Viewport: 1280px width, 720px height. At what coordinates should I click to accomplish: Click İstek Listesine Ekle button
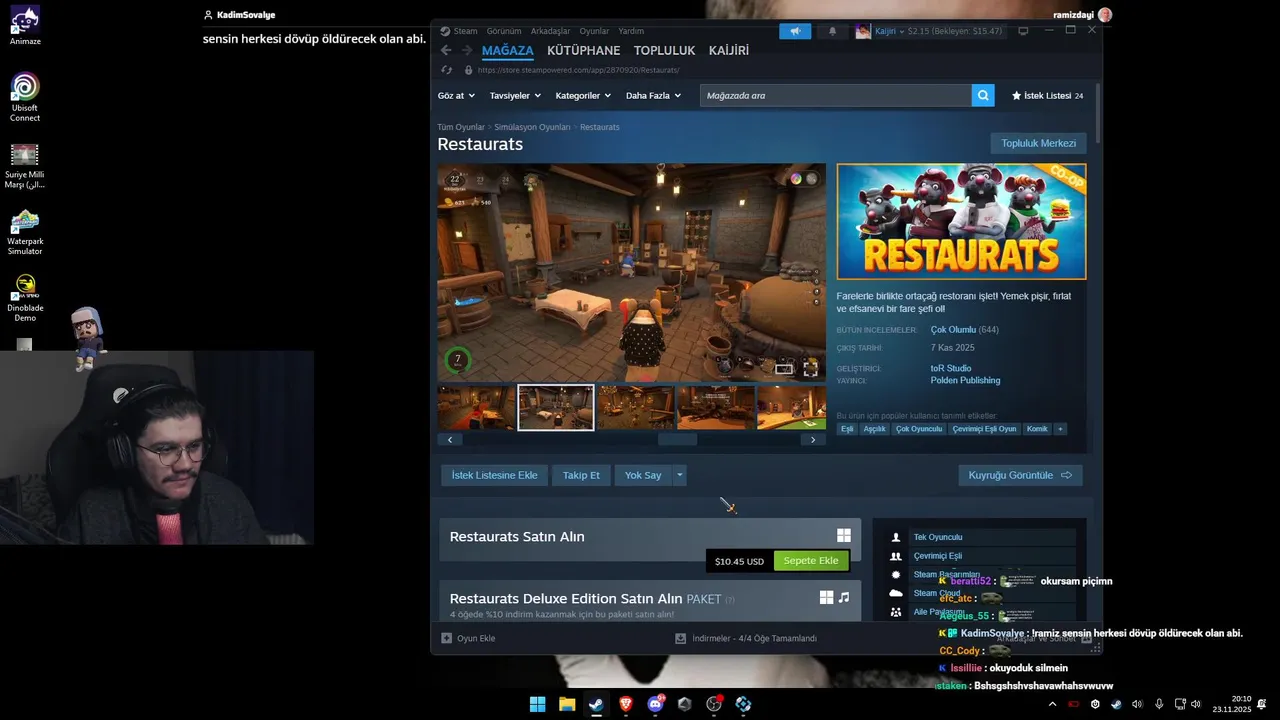(494, 475)
